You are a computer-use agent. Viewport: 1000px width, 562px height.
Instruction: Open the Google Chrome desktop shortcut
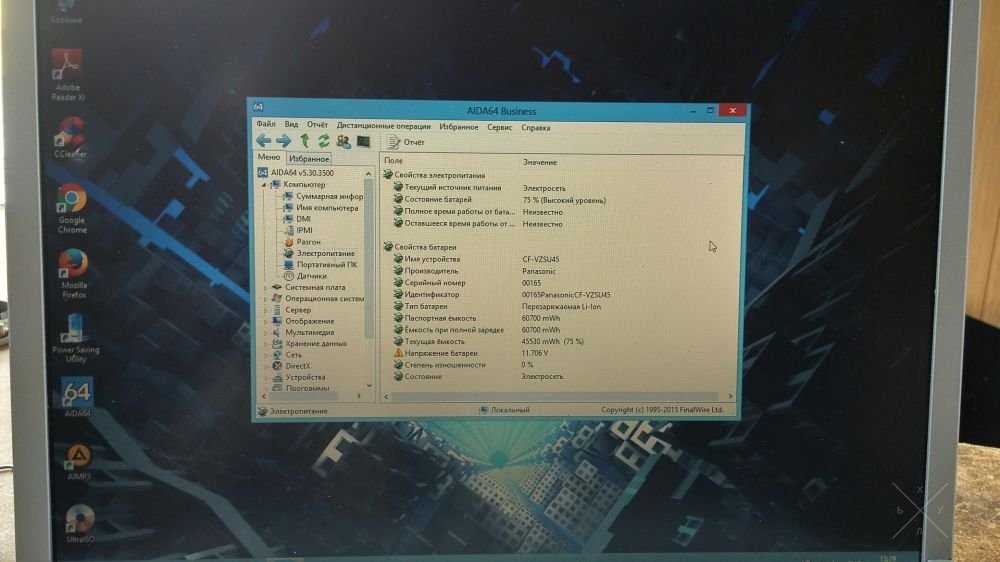tap(71, 209)
